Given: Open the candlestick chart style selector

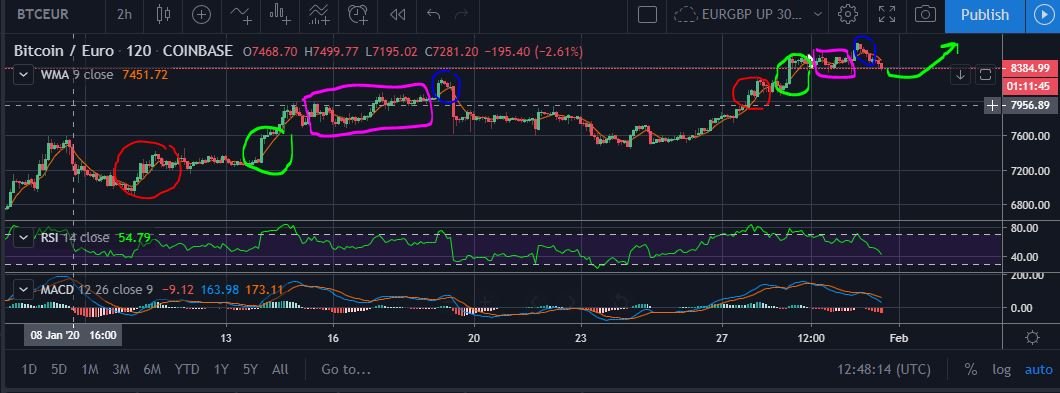Looking at the screenshot, I should pyautogui.click(x=162, y=14).
